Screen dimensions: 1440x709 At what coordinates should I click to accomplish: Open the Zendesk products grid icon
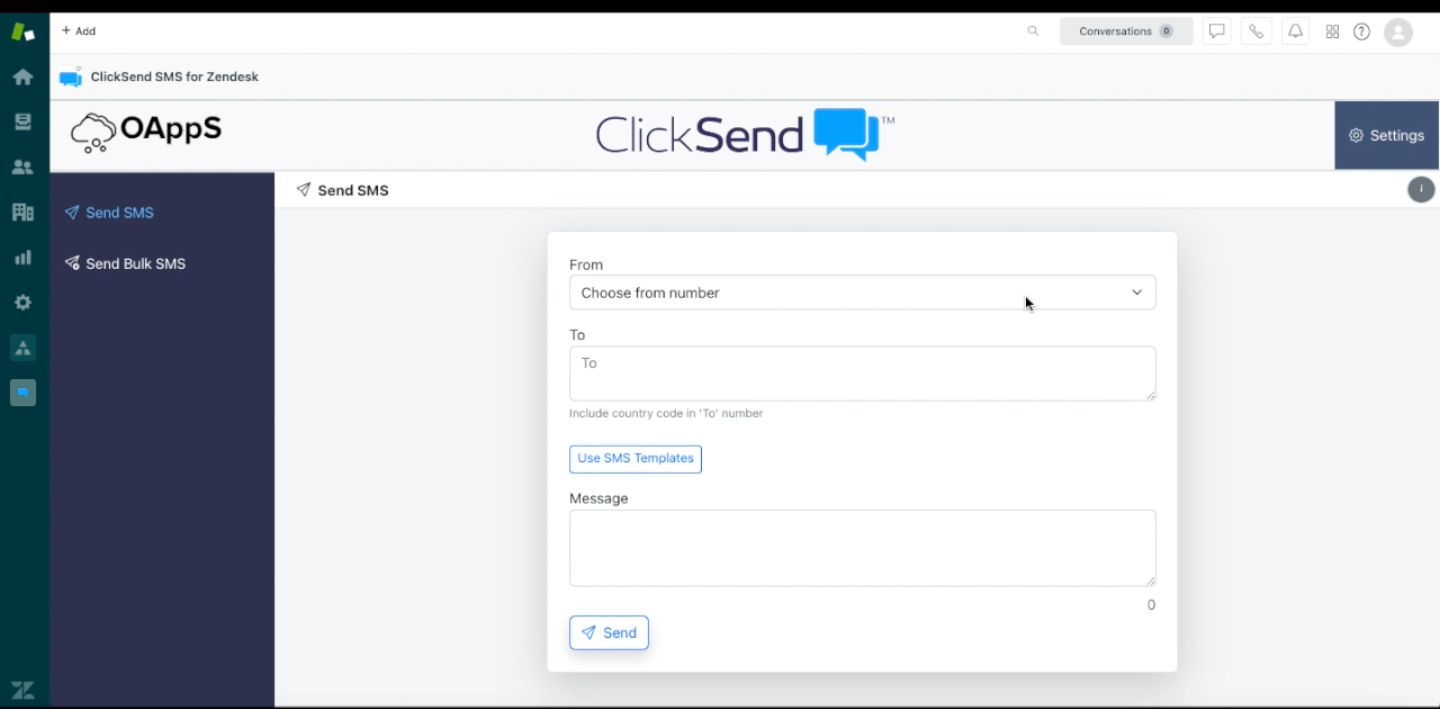pyautogui.click(x=1332, y=31)
